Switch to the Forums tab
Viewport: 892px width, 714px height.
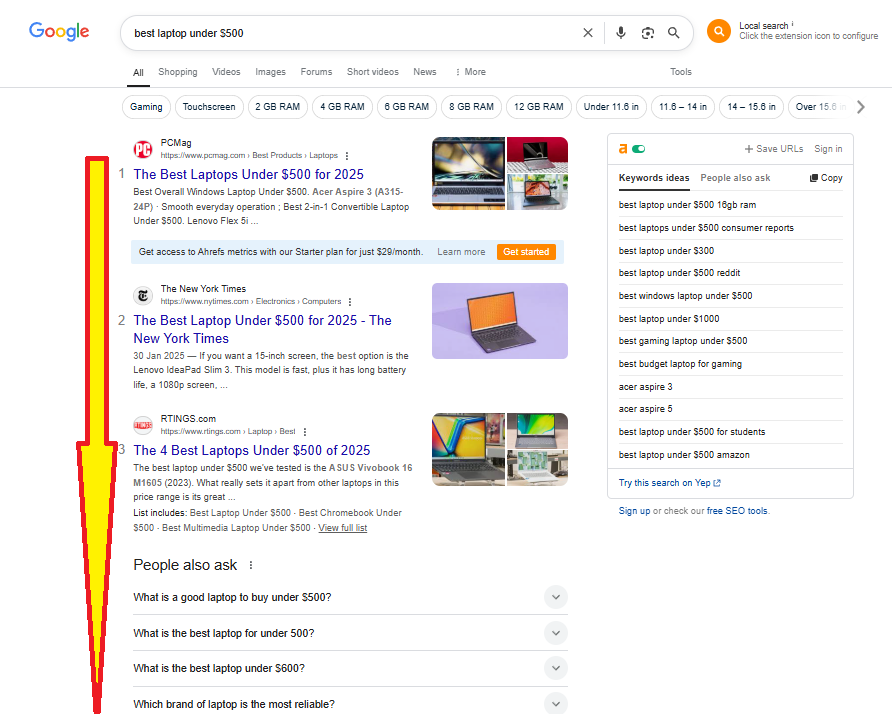coord(316,72)
